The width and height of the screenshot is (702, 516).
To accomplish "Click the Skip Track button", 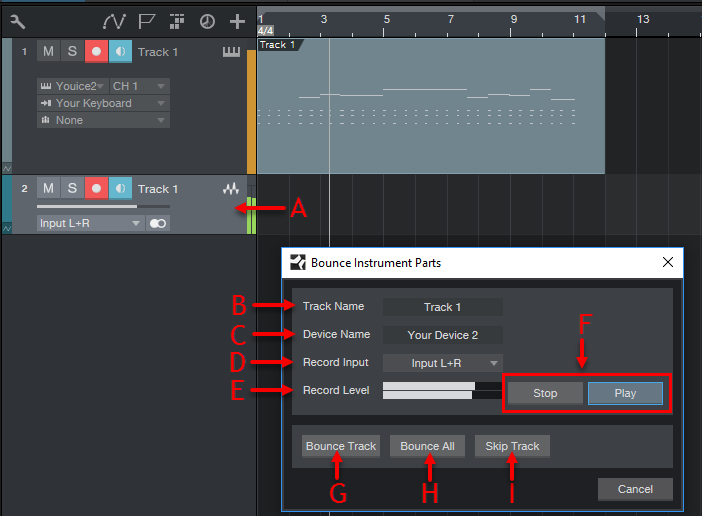I will (x=512, y=446).
